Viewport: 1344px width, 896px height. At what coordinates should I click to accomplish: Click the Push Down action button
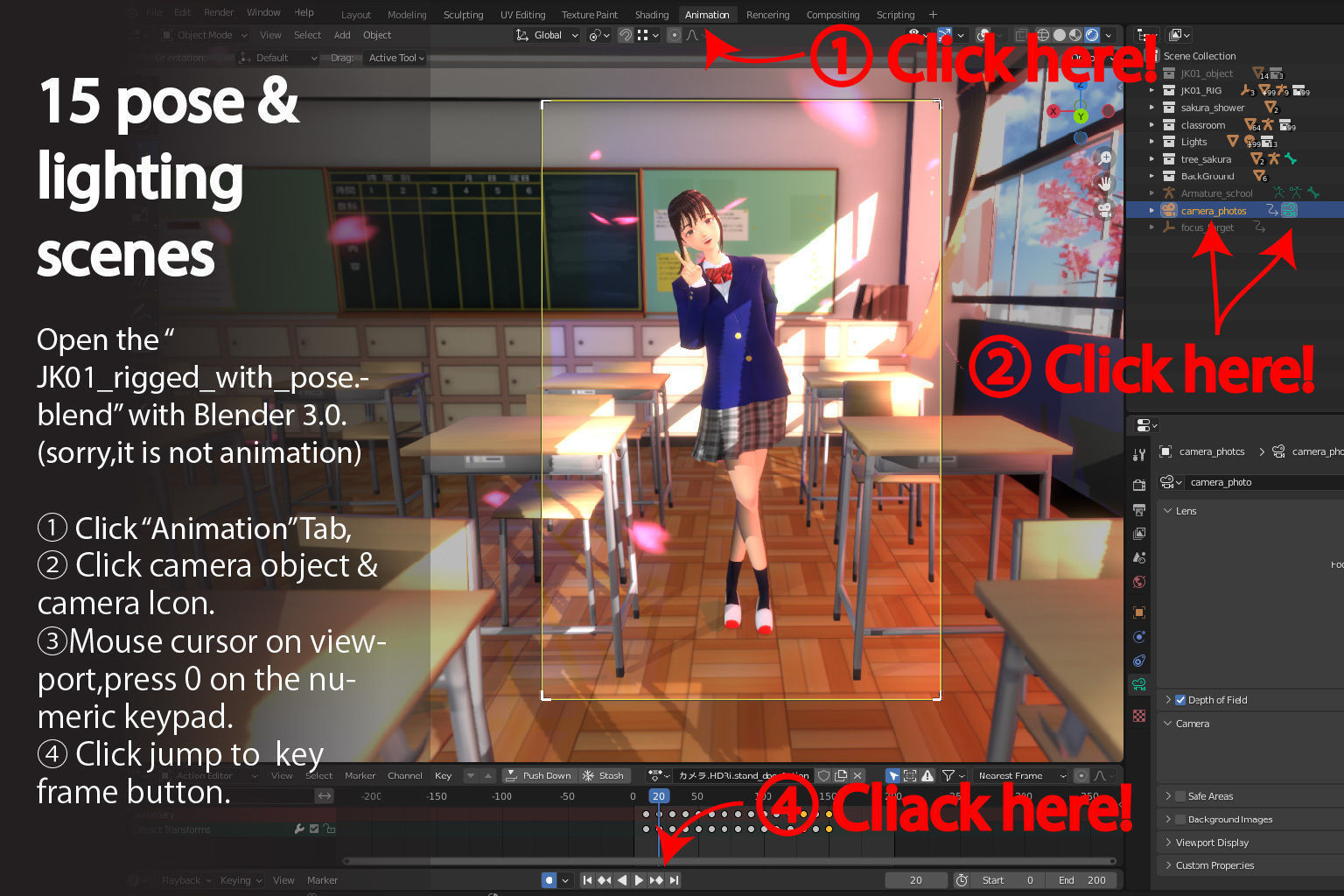(x=539, y=775)
